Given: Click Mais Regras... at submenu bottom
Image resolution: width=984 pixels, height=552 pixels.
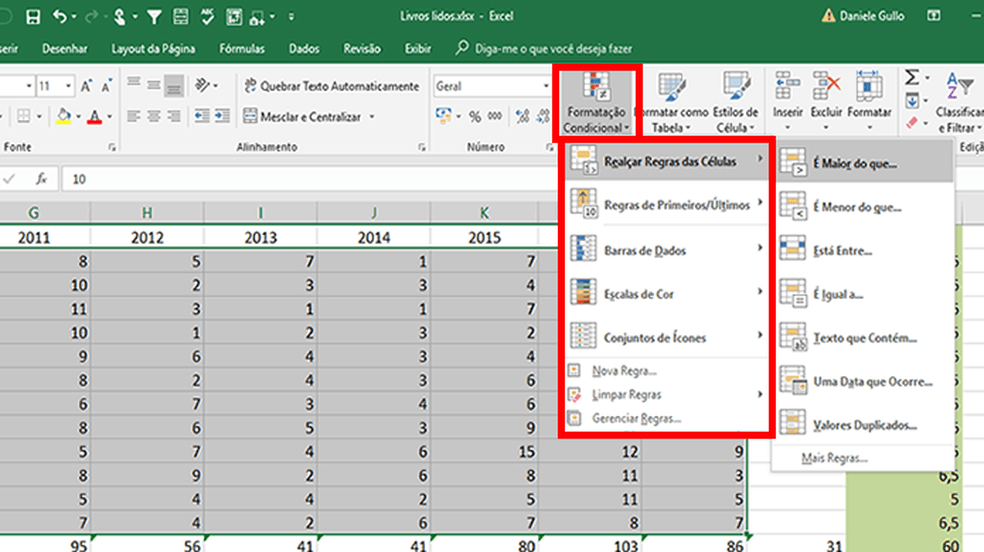Looking at the screenshot, I should tap(834, 459).
